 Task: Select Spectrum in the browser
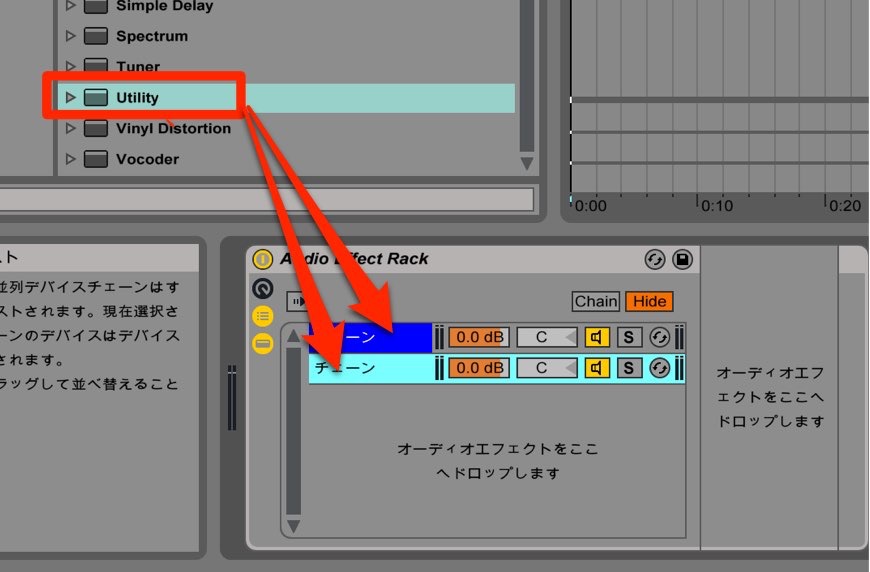(x=152, y=36)
